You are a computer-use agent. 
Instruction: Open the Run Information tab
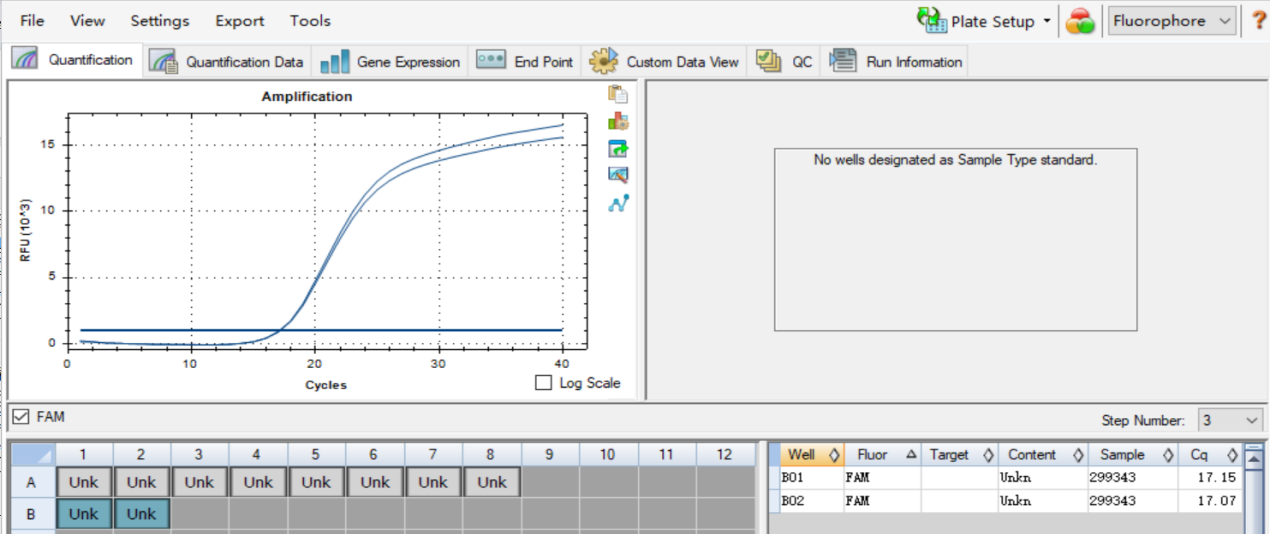[x=895, y=62]
